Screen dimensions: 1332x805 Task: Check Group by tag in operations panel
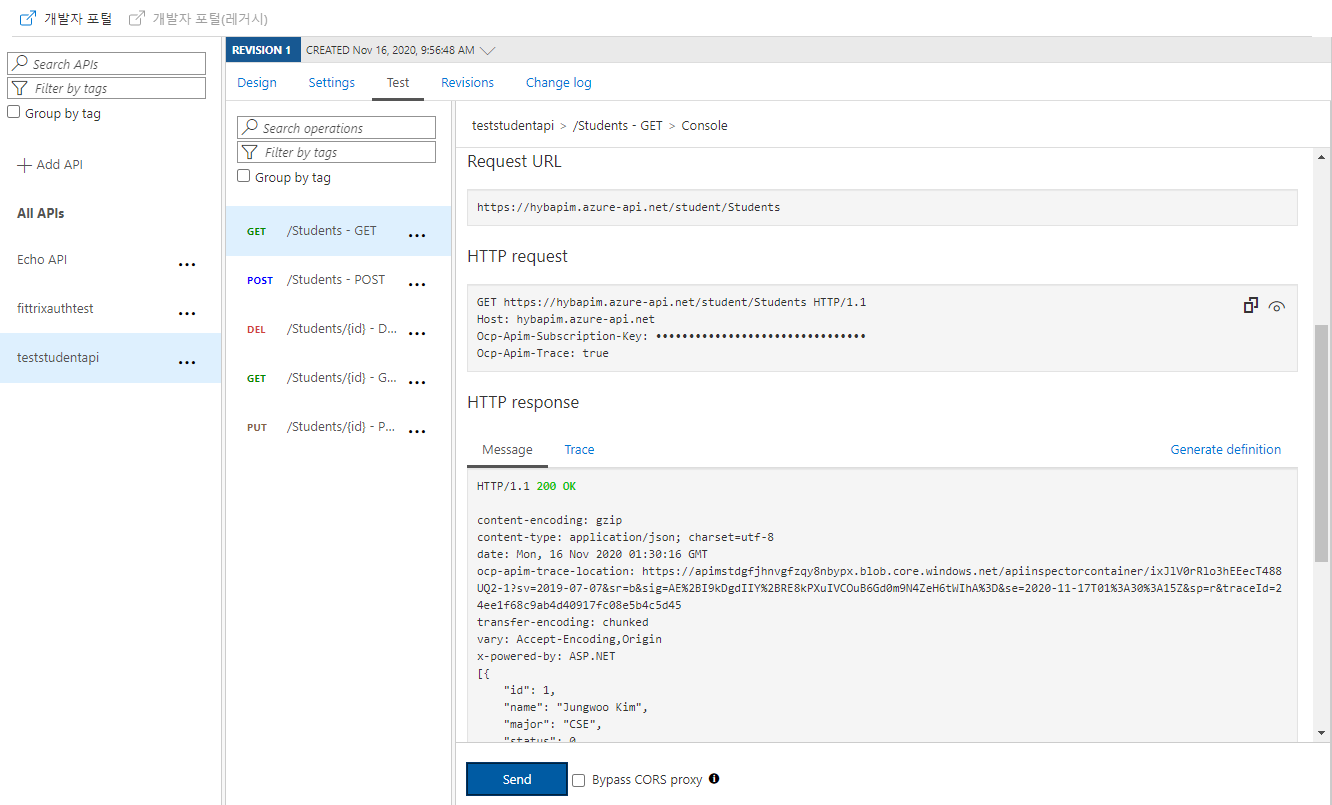coord(244,177)
